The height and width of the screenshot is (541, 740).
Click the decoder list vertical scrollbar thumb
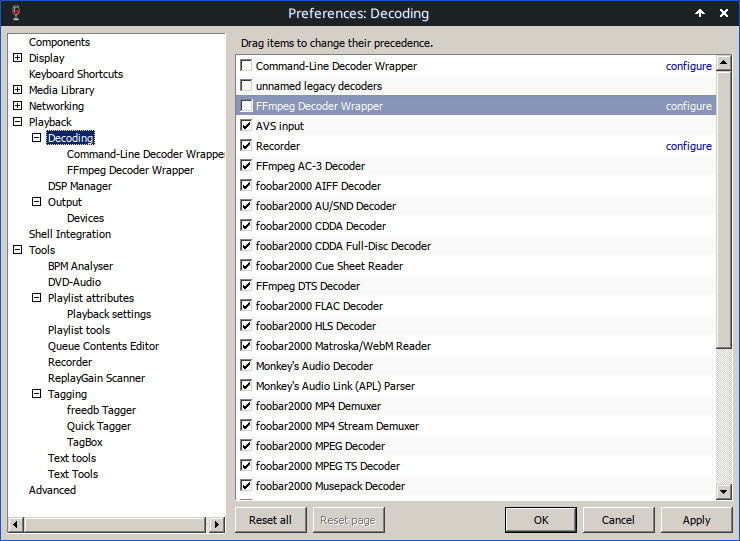pos(724,200)
